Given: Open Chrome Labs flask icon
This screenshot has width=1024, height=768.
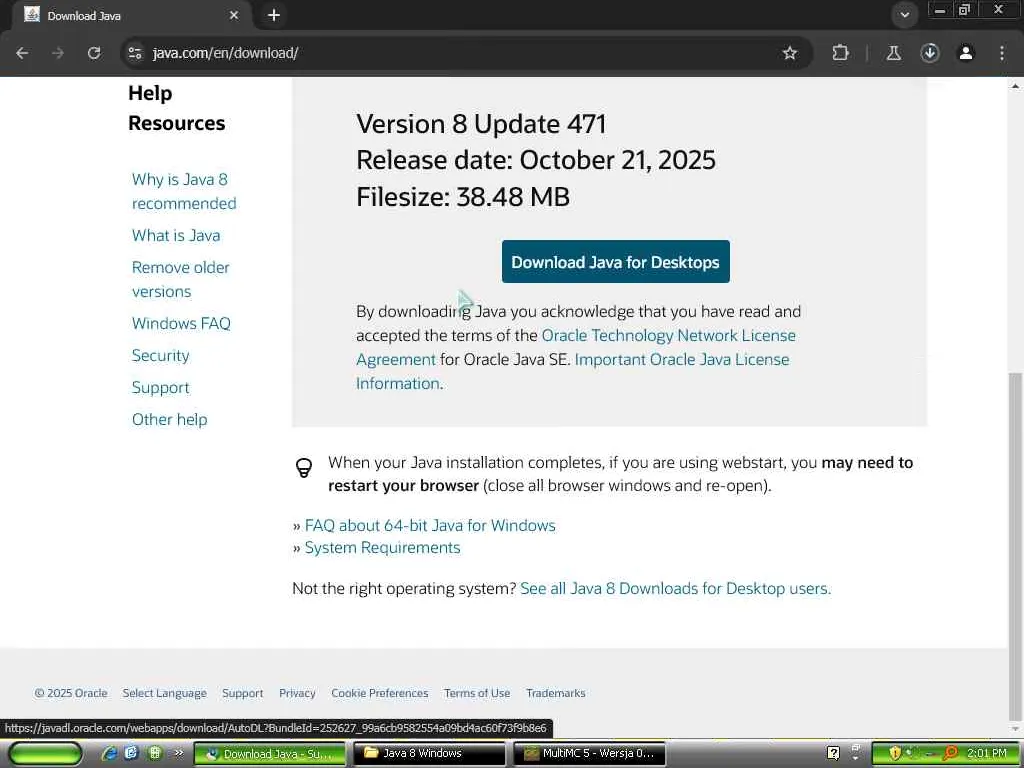Looking at the screenshot, I should point(893,53).
